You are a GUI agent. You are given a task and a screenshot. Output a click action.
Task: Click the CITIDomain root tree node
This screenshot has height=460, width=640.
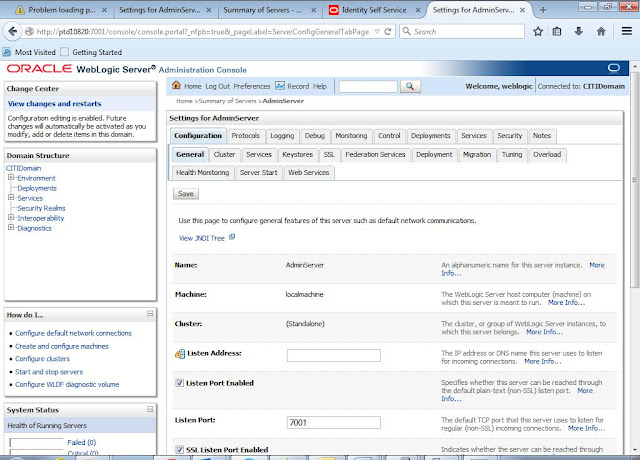pyautogui.click(x=23, y=168)
